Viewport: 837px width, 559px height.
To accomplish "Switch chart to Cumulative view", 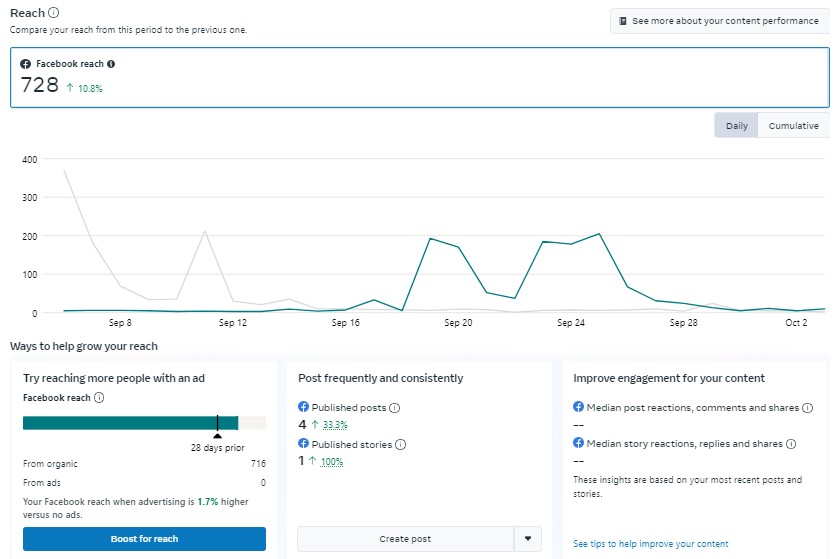I will click(794, 126).
